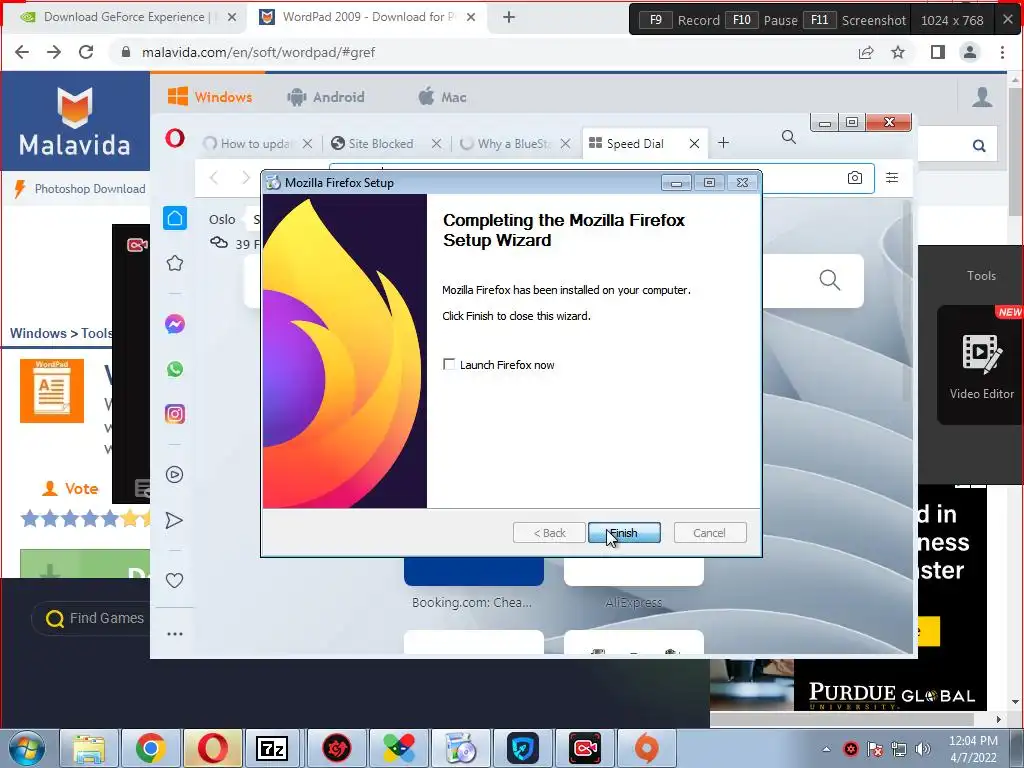This screenshot has height=768, width=1024.
Task: Open Opera home sidebar icon
Action: coord(174,218)
